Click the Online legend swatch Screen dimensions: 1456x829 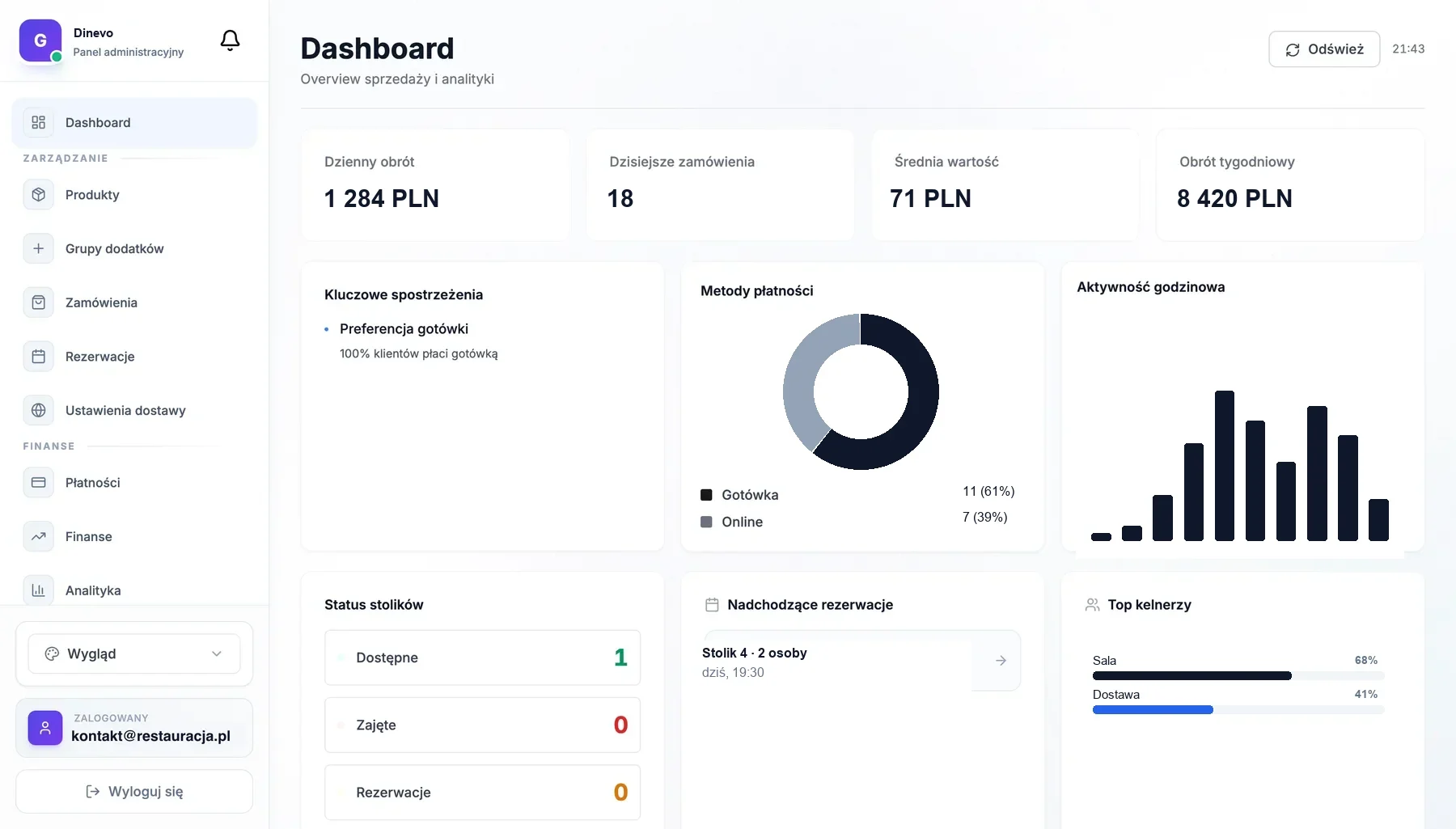[706, 522]
